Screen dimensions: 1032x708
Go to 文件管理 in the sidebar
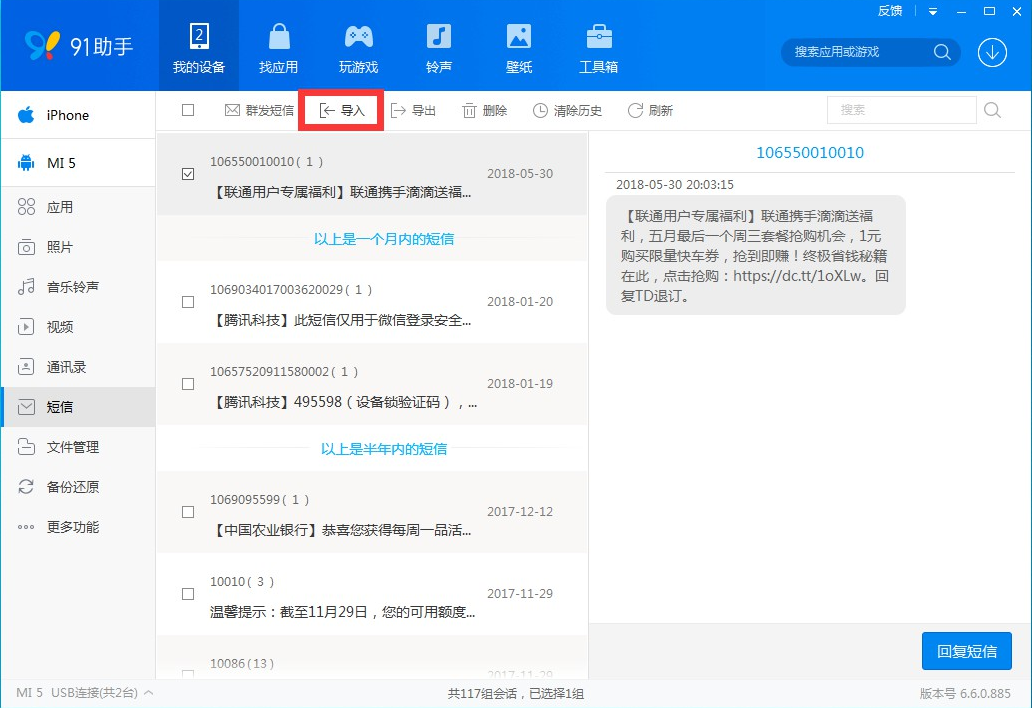point(72,447)
